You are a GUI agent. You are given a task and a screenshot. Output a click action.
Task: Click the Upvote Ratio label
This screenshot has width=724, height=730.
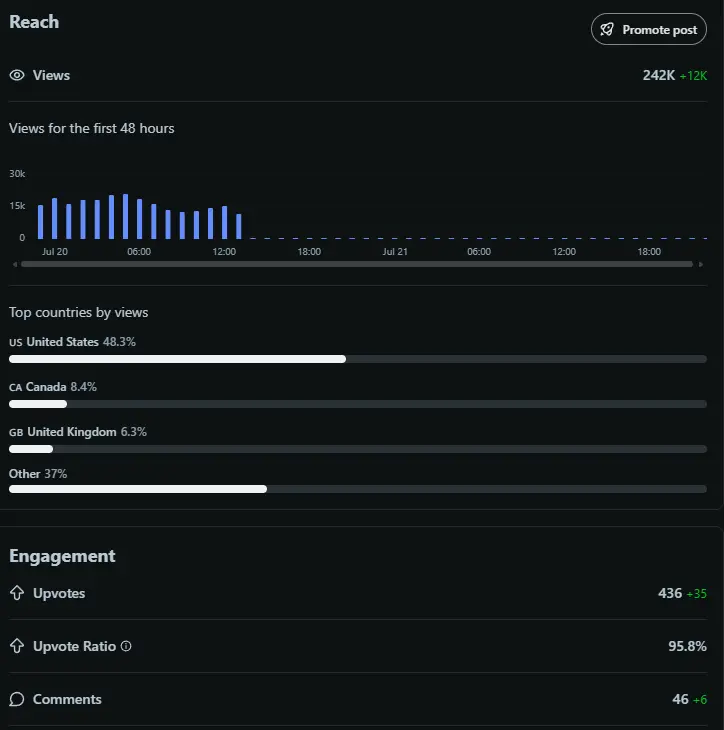(x=74, y=646)
